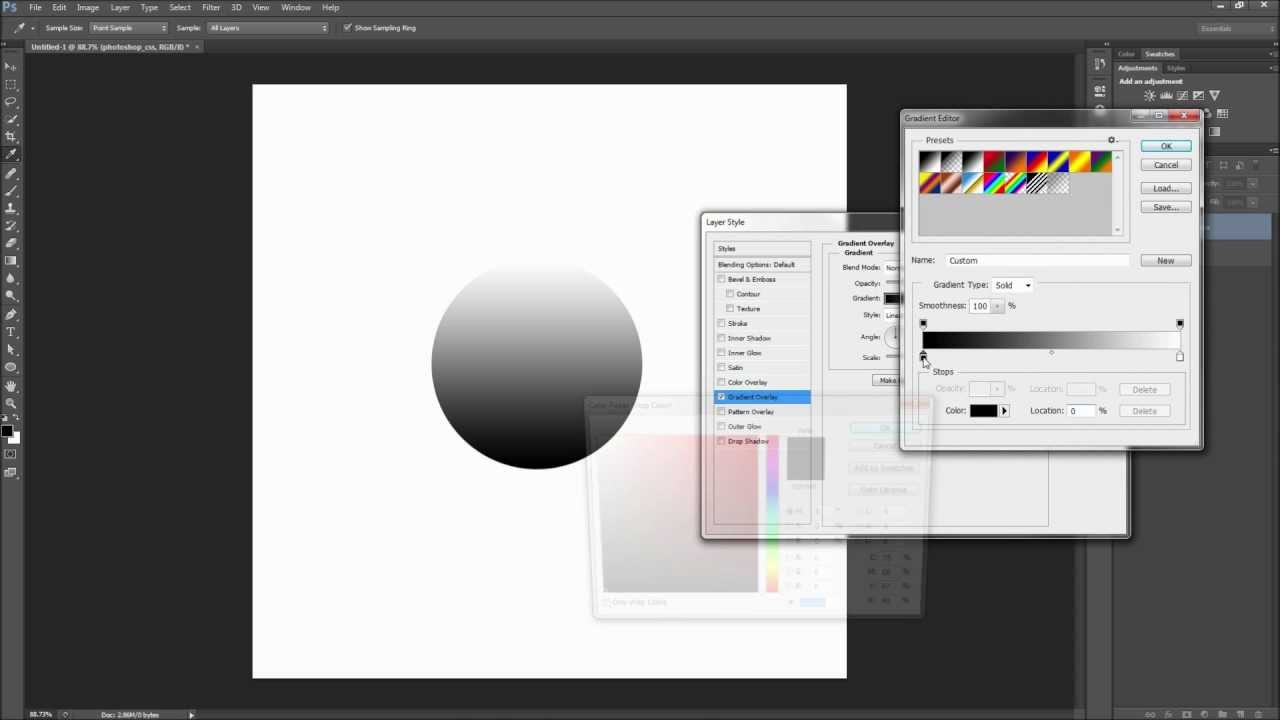Enable the Satin effect
This screenshot has height=720, width=1280.
[721, 367]
